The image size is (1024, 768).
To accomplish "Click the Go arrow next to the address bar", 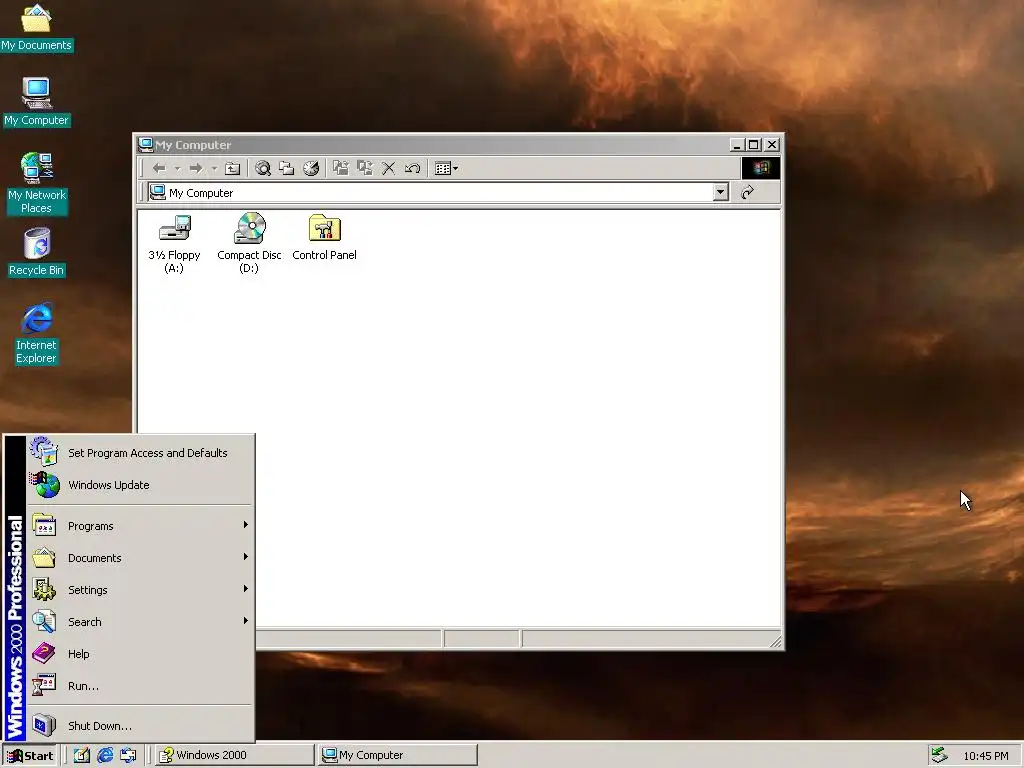I will pyautogui.click(x=748, y=192).
